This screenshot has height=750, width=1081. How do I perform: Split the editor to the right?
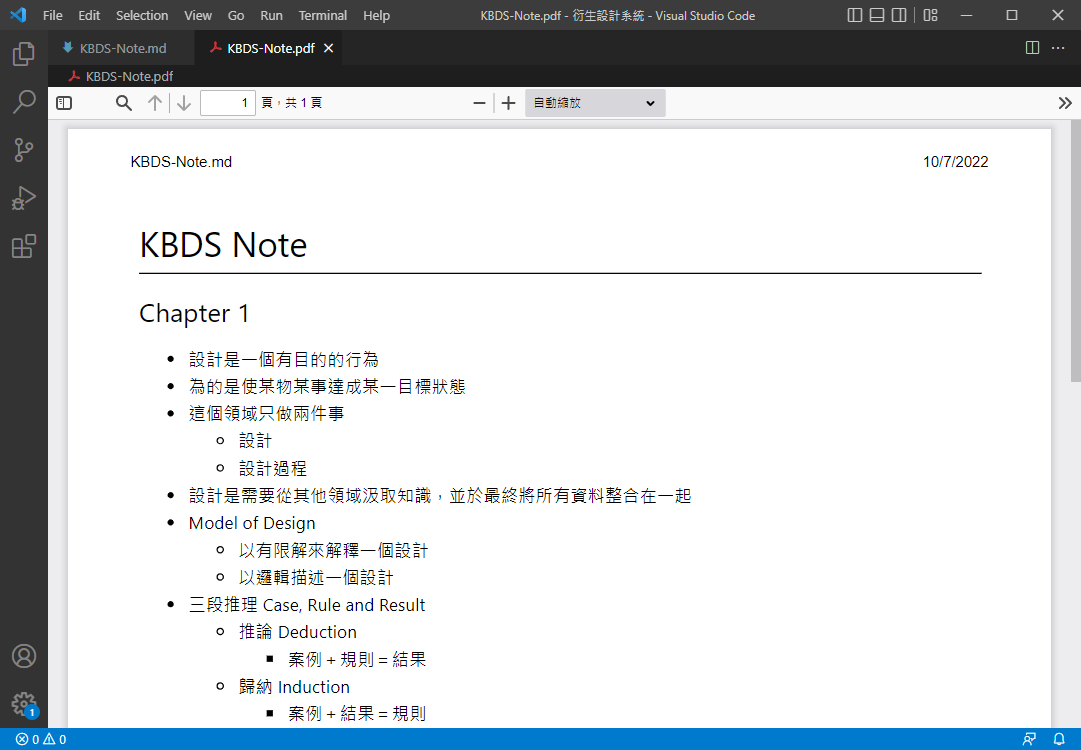tap(1032, 48)
